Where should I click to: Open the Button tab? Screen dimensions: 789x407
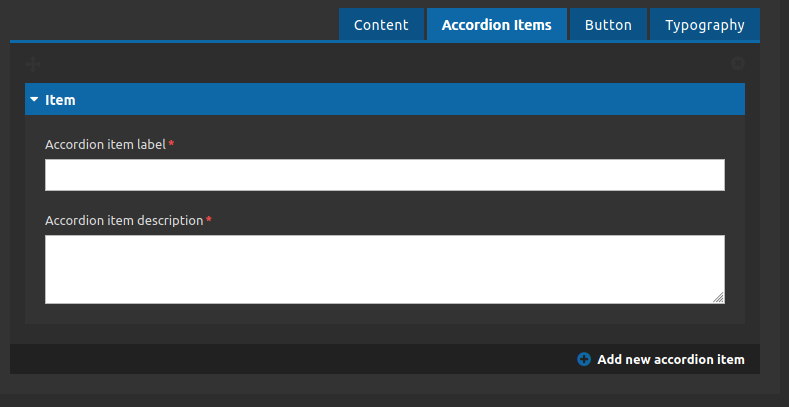[x=608, y=25]
